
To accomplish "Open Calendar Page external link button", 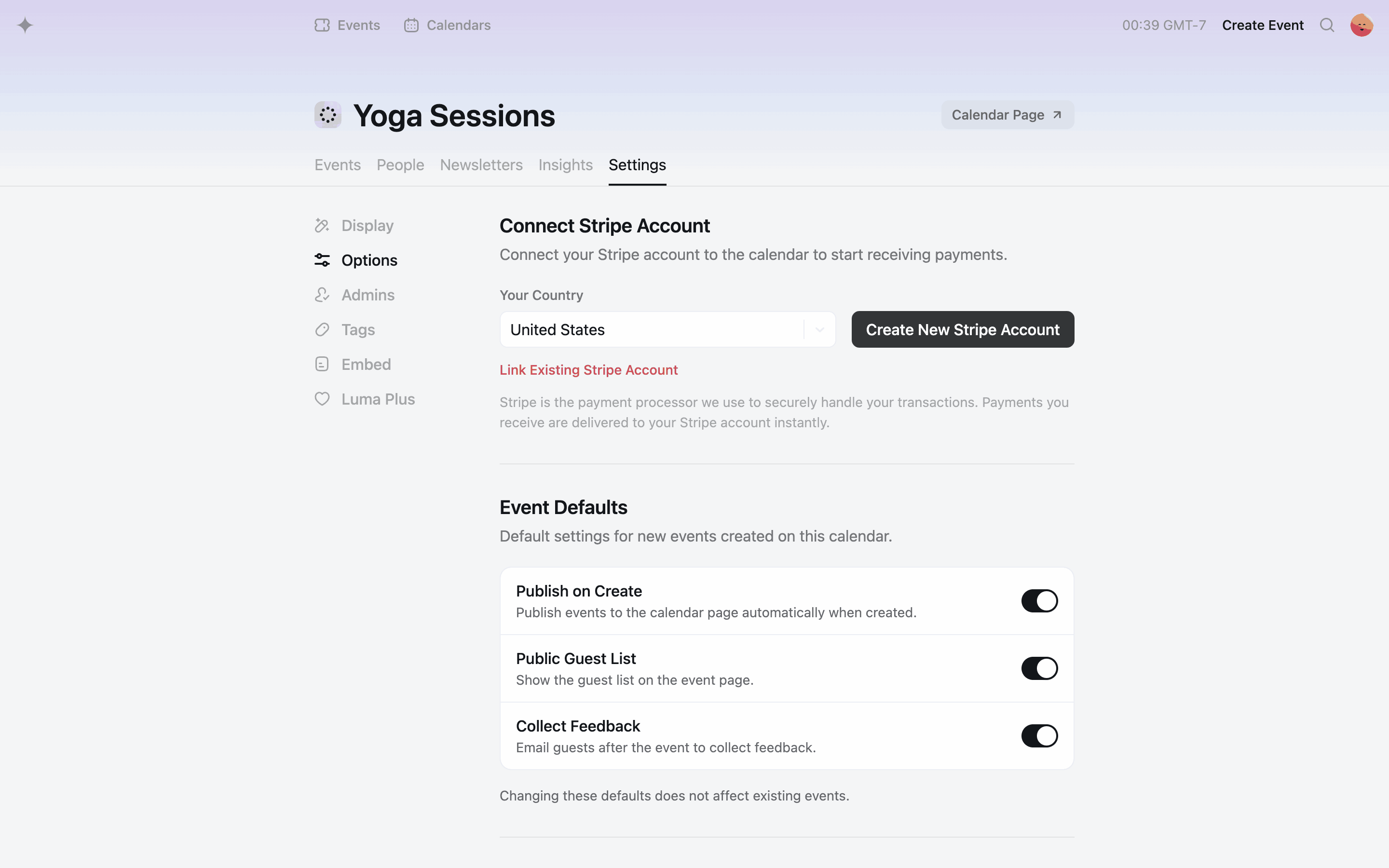I will click(1008, 115).
